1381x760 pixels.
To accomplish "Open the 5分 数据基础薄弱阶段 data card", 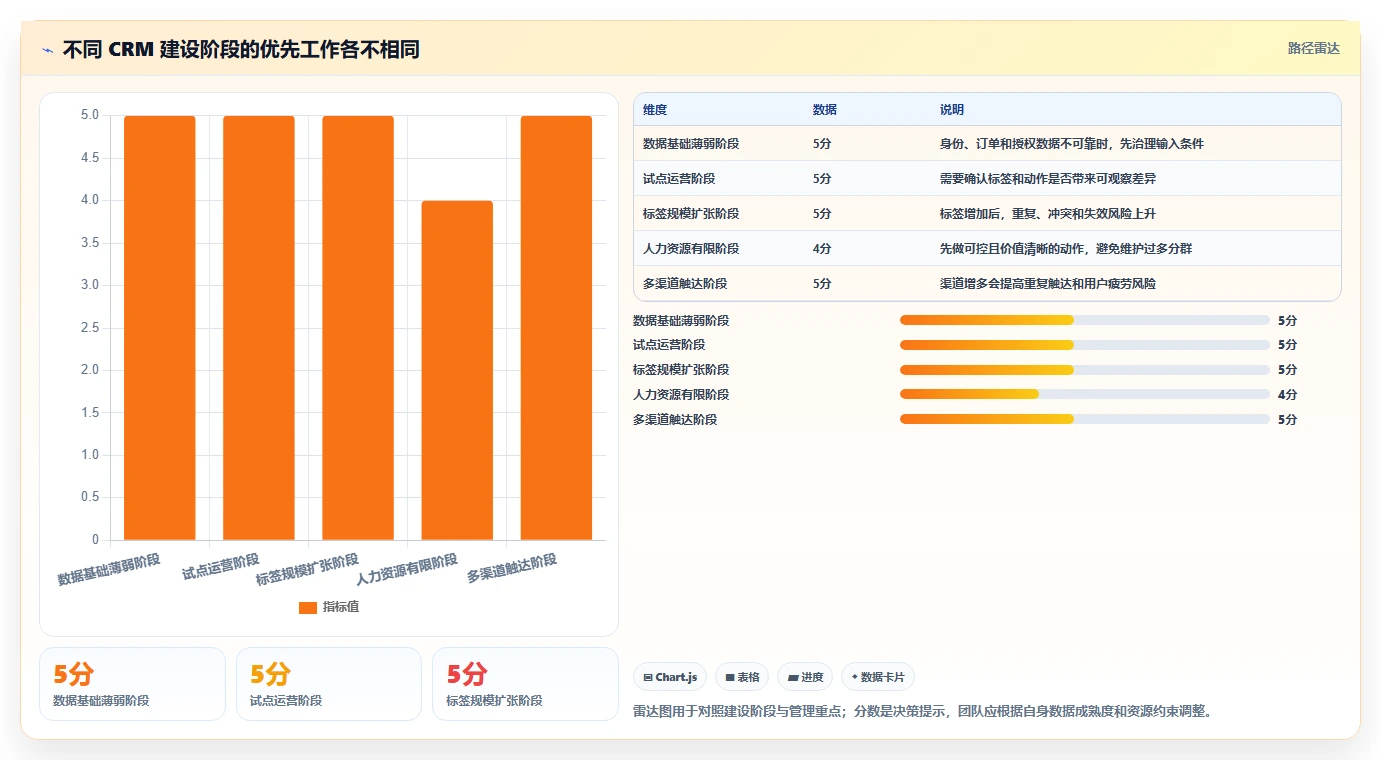I will tap(132, 684).
